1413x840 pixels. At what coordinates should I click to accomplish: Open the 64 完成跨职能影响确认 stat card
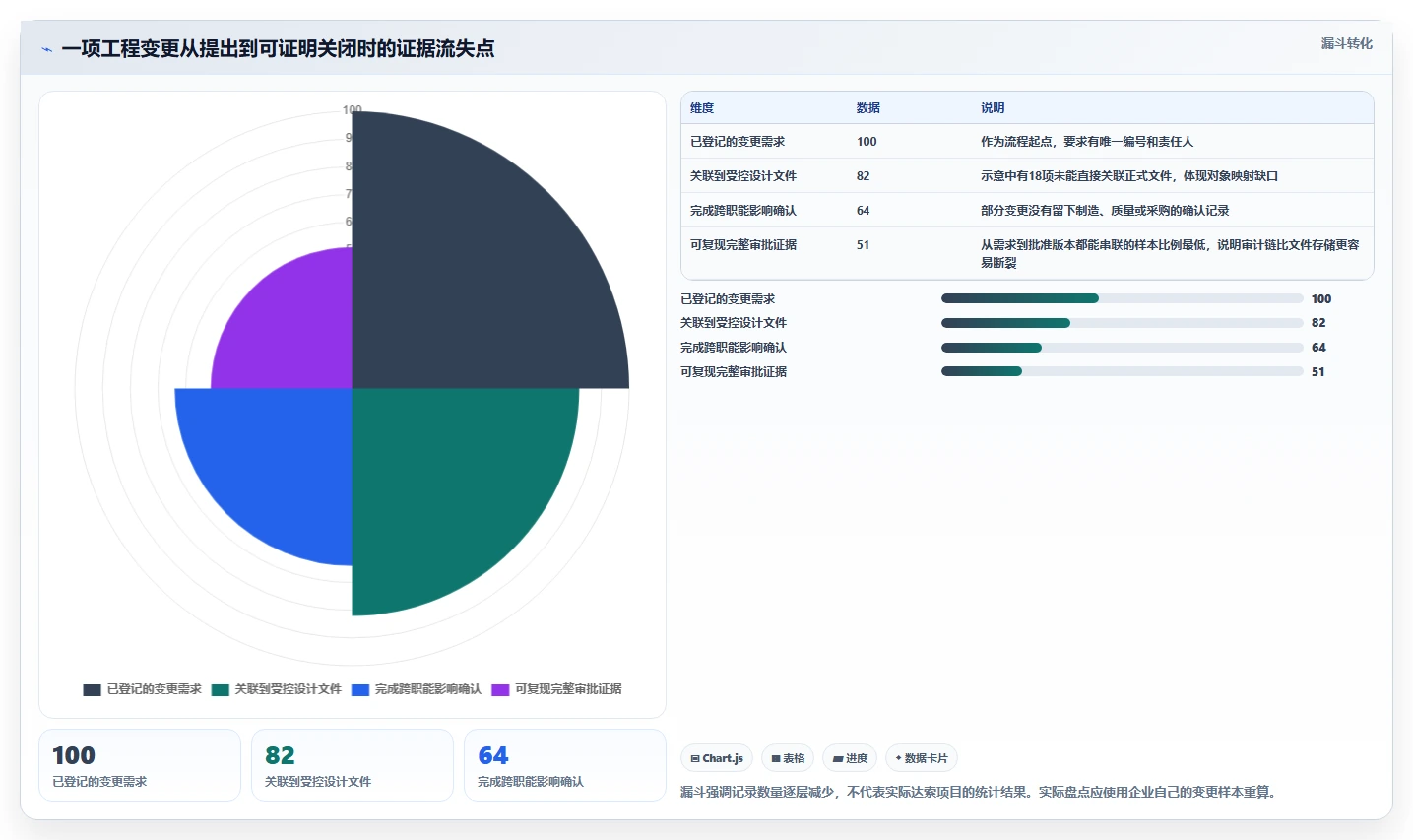click(565, 765)
